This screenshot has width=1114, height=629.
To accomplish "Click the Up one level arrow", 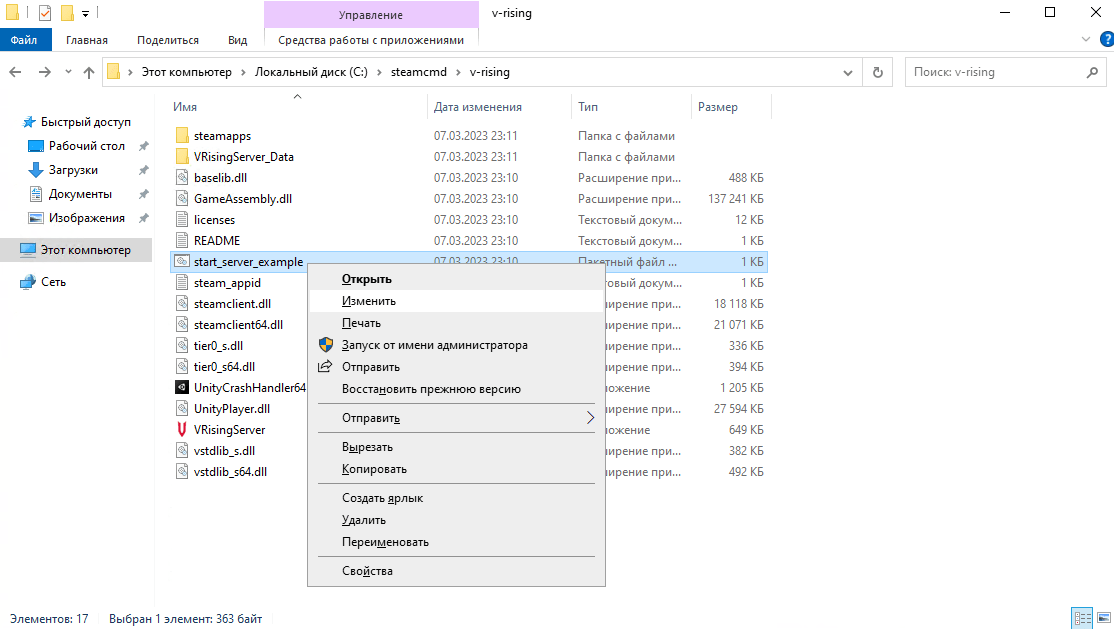I will [x=89, y=72].
